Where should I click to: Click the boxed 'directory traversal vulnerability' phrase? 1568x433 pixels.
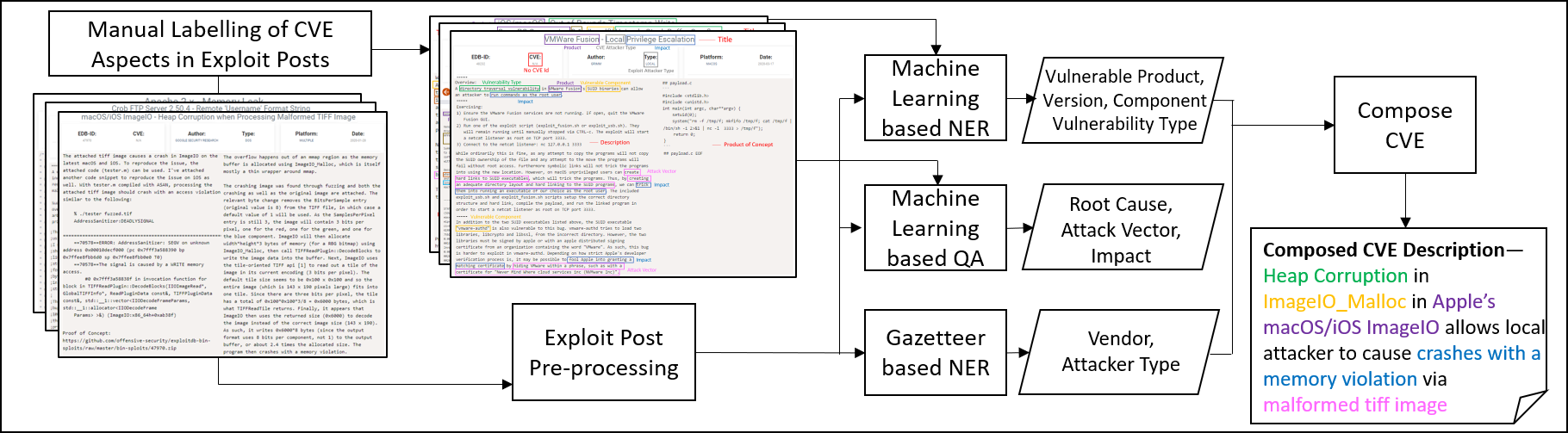(499, 89)
